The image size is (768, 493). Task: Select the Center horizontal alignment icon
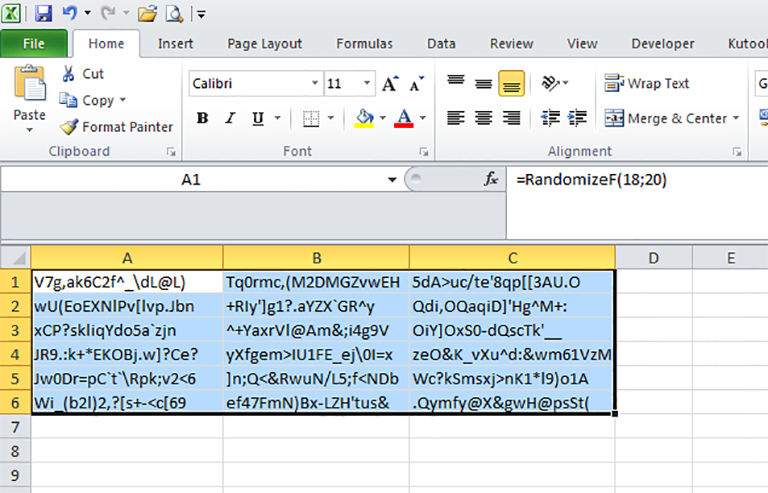pos(483,118)
